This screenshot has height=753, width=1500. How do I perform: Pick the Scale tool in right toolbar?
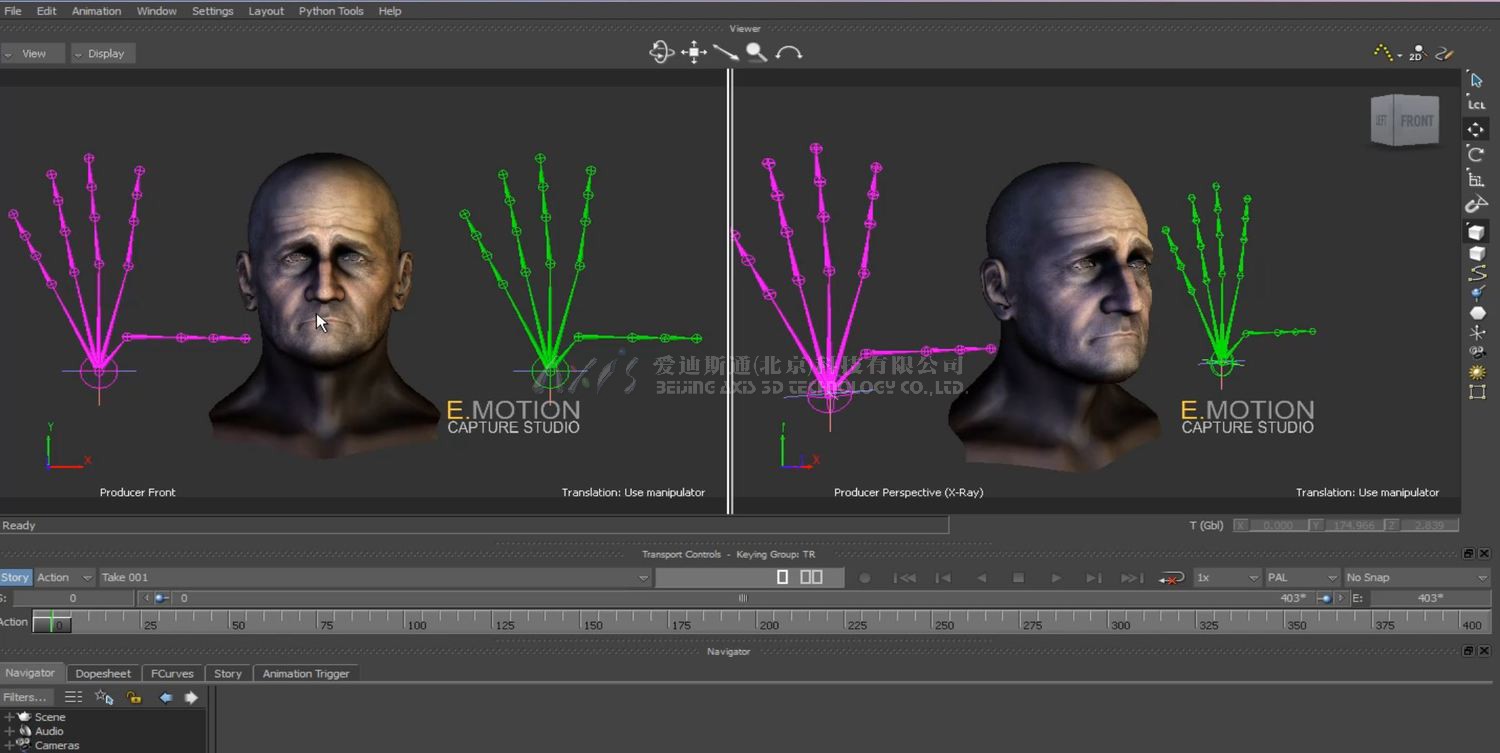[1476, 180]
